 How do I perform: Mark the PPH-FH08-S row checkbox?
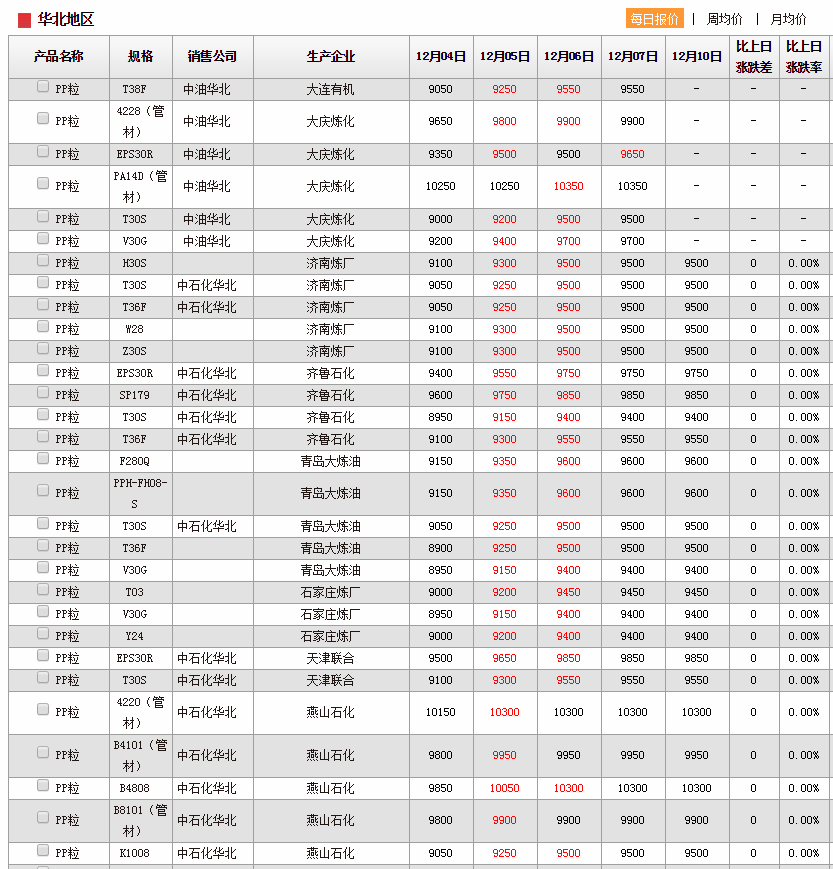43,491
